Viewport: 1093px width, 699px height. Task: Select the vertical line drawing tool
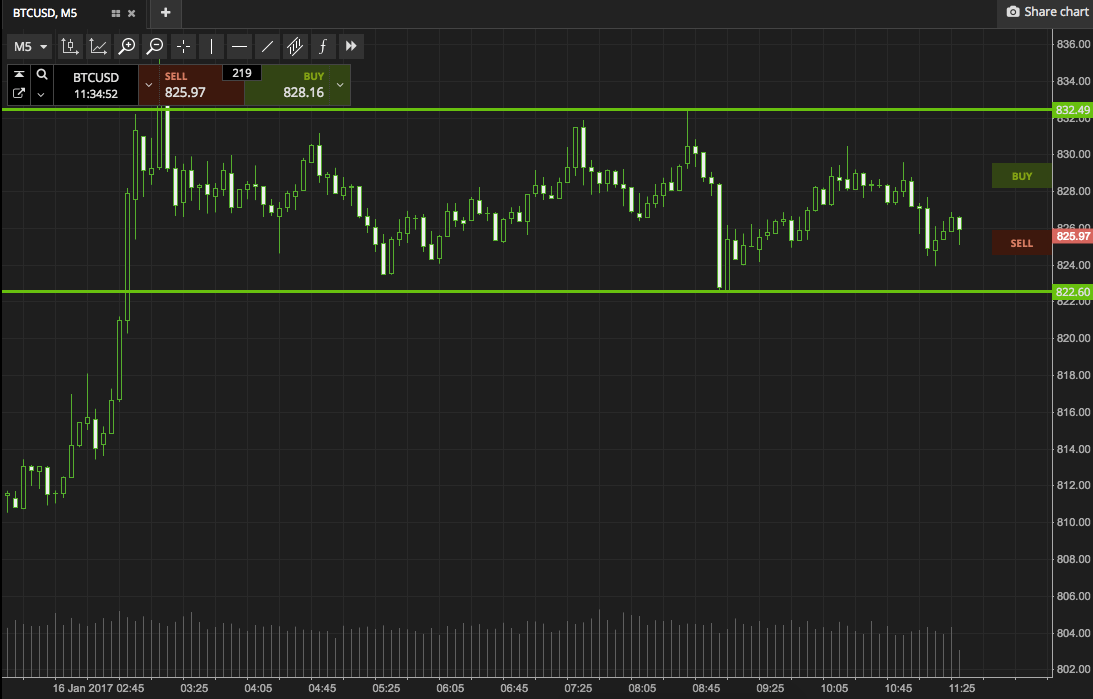point(211,46)
